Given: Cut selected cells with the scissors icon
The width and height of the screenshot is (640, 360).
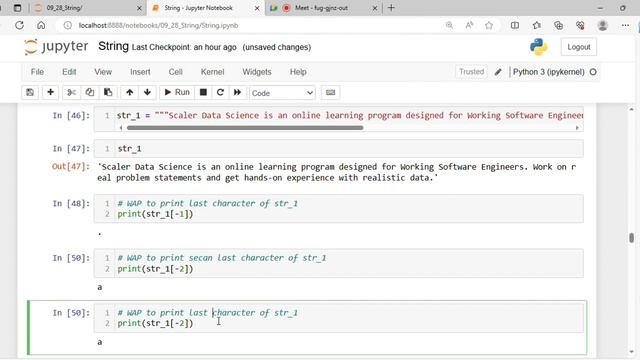Looking at the screenshot, I should (x=71, y=92).
